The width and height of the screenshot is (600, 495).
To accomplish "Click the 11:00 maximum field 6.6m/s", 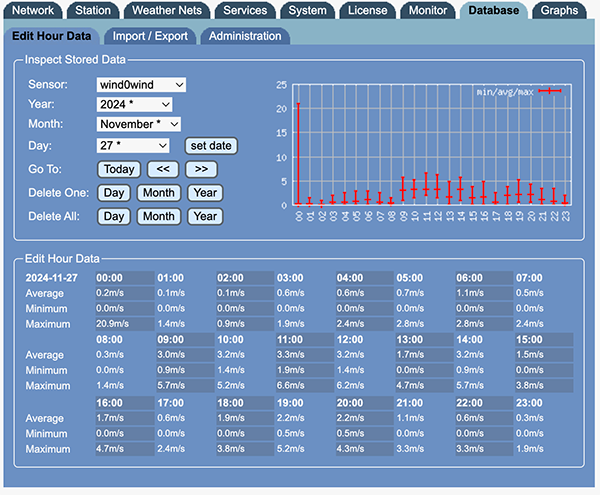I will tap(305, 386).
